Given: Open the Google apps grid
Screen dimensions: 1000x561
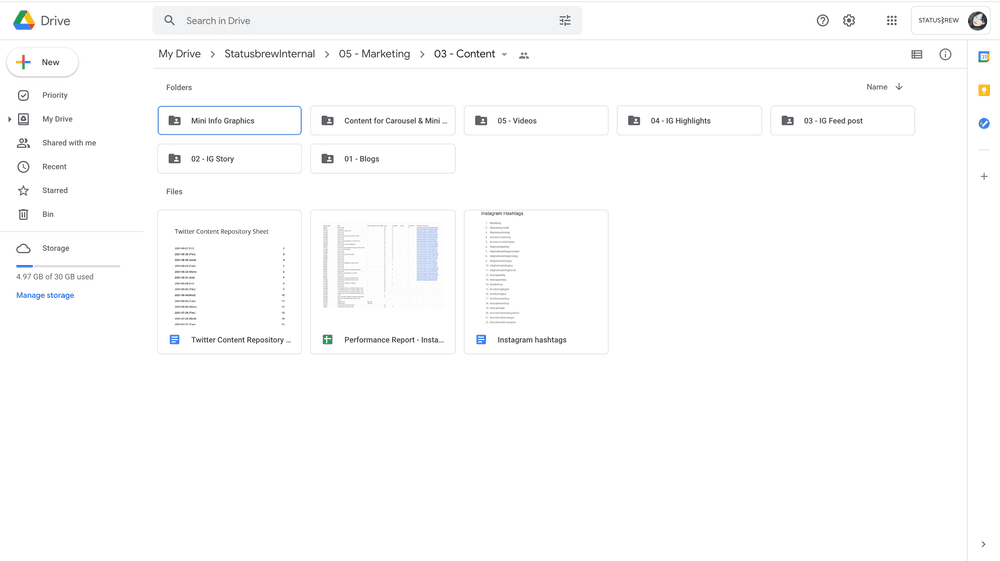Looking at the screenshot, I should (891, 21).
